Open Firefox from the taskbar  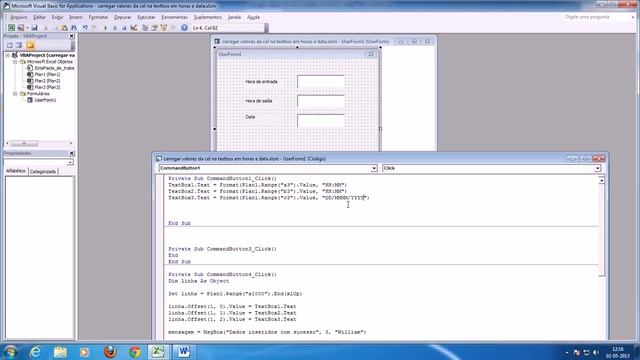(110, 351)
